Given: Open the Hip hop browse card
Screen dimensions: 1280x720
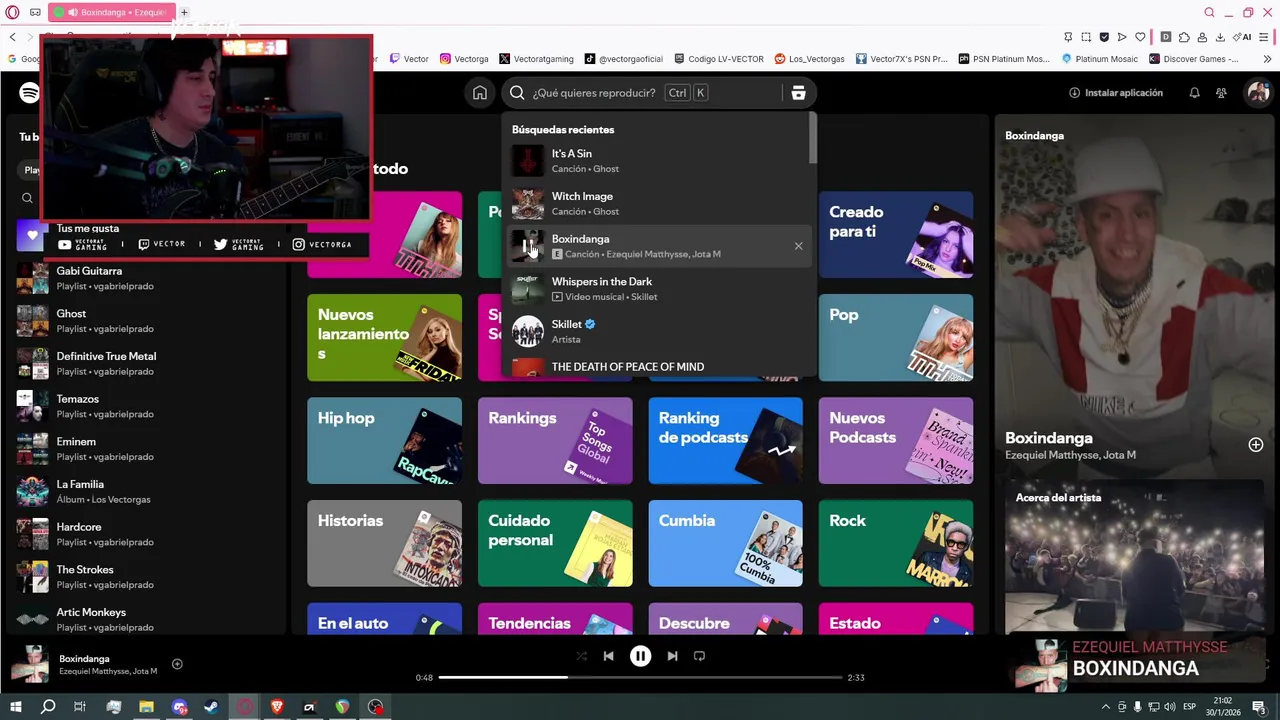Looking at the screenshot, I should pos(384,440).
